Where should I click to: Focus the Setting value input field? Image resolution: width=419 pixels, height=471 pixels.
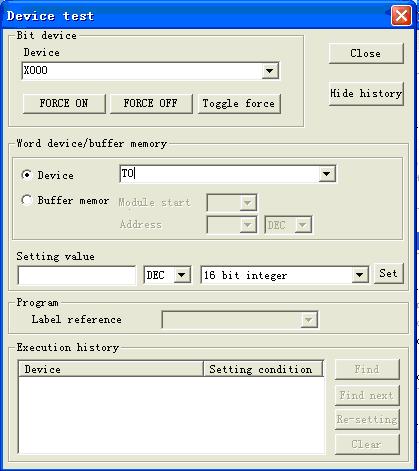pos(77,275)
